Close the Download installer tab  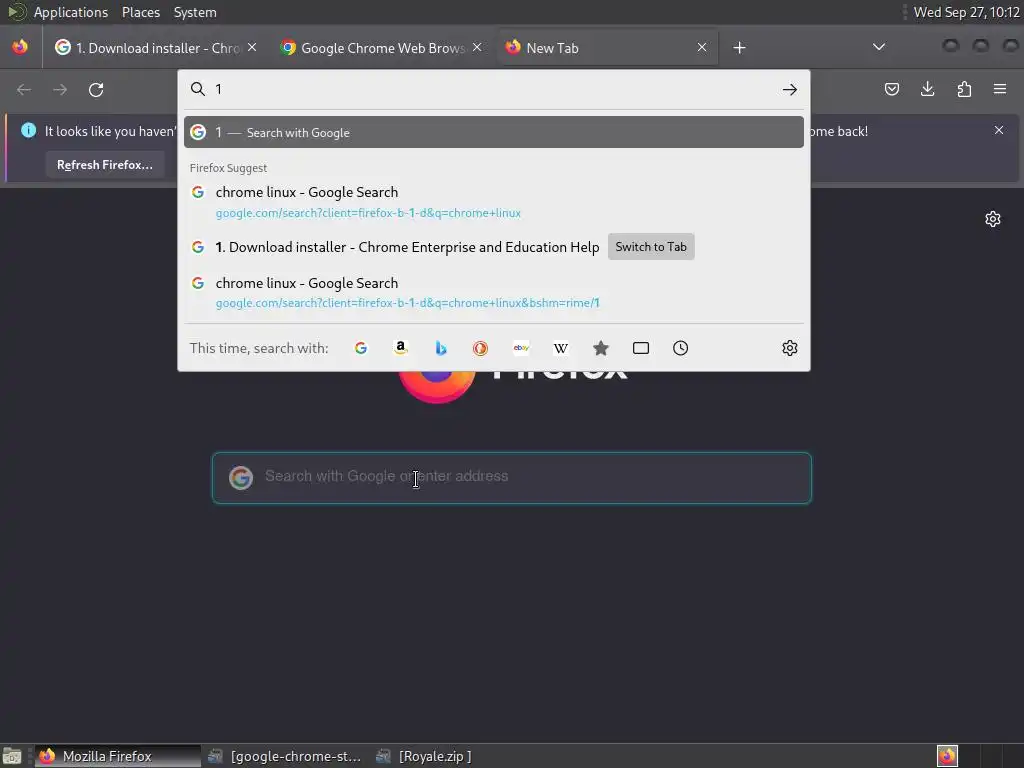(x=252, y=47)
